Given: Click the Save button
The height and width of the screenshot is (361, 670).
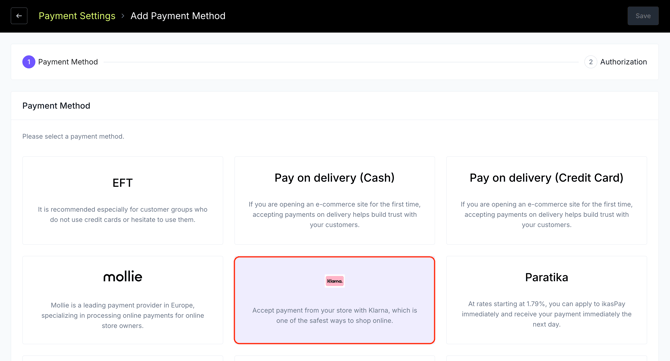Looking at the screenshot, I should click(x=643, y=16).
